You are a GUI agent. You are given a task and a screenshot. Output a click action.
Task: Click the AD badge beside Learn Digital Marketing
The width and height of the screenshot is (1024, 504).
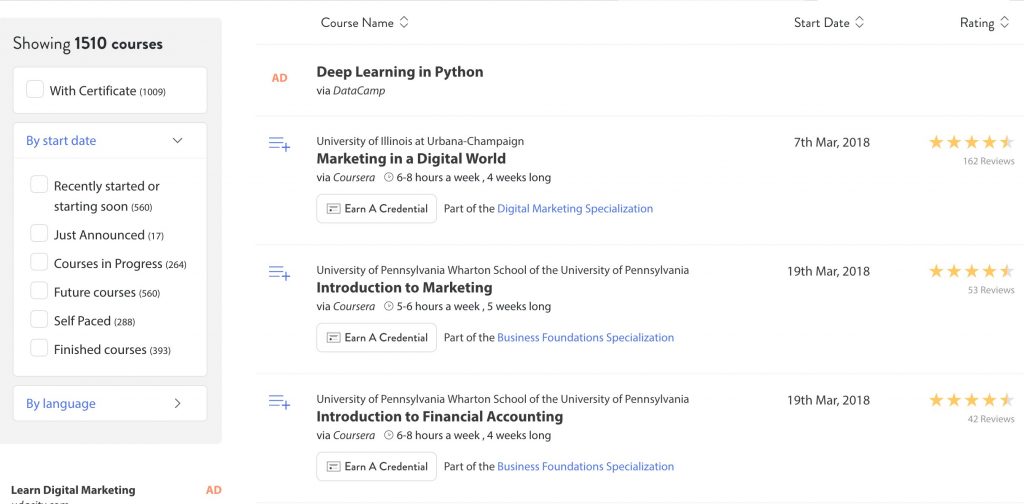coord(214,490)
